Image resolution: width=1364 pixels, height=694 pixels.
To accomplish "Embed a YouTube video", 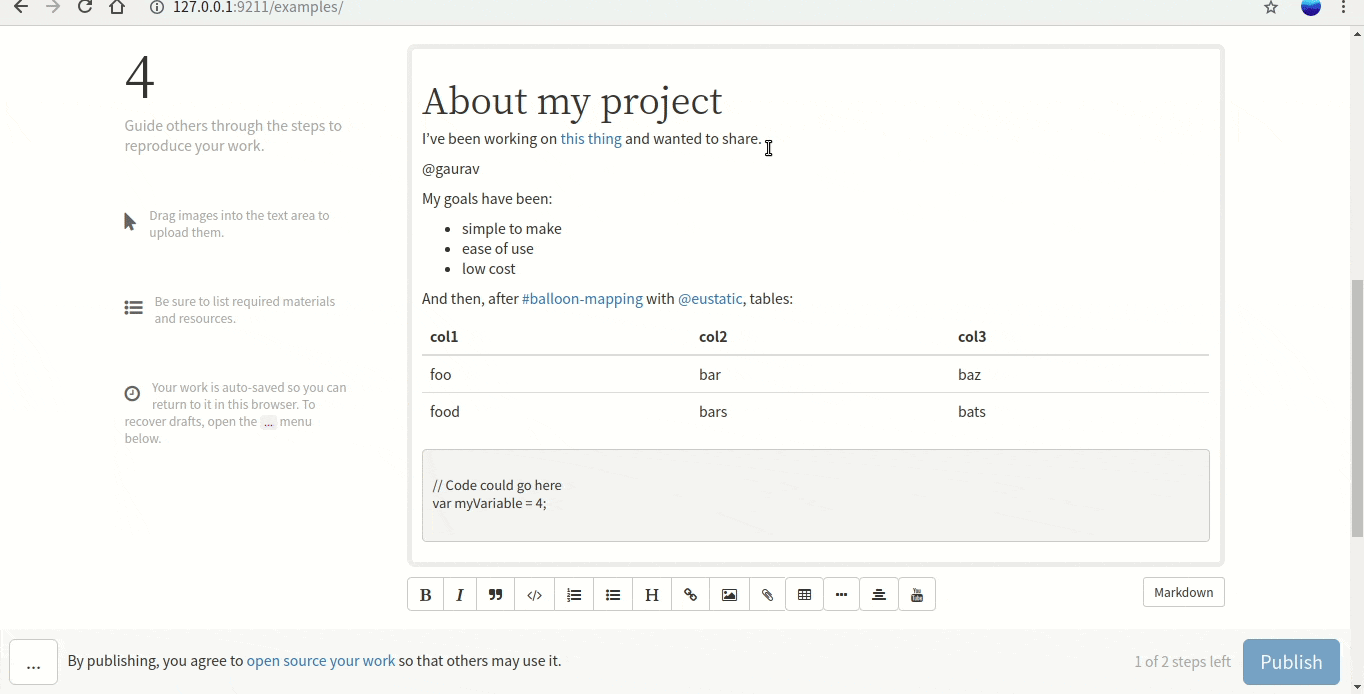I will click(x=917, y=595).
